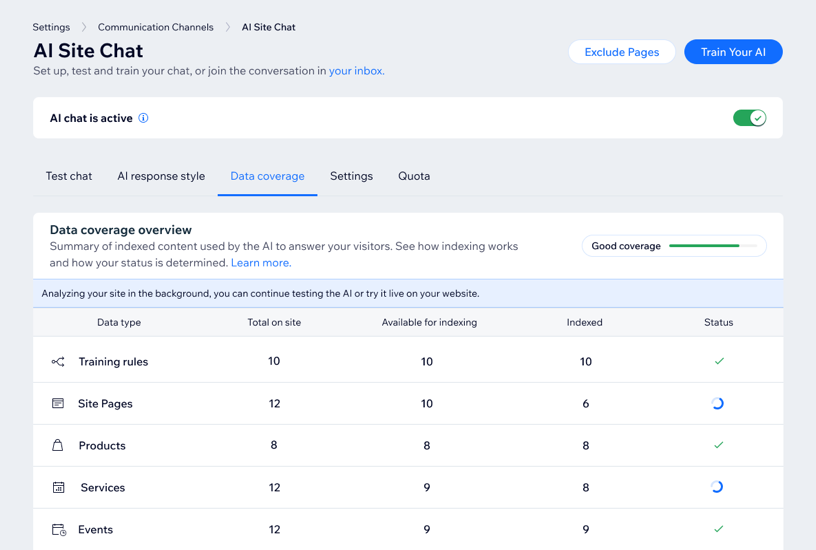
Task: Click the Site Pages loading spinner status
Action: pos(717,404)
